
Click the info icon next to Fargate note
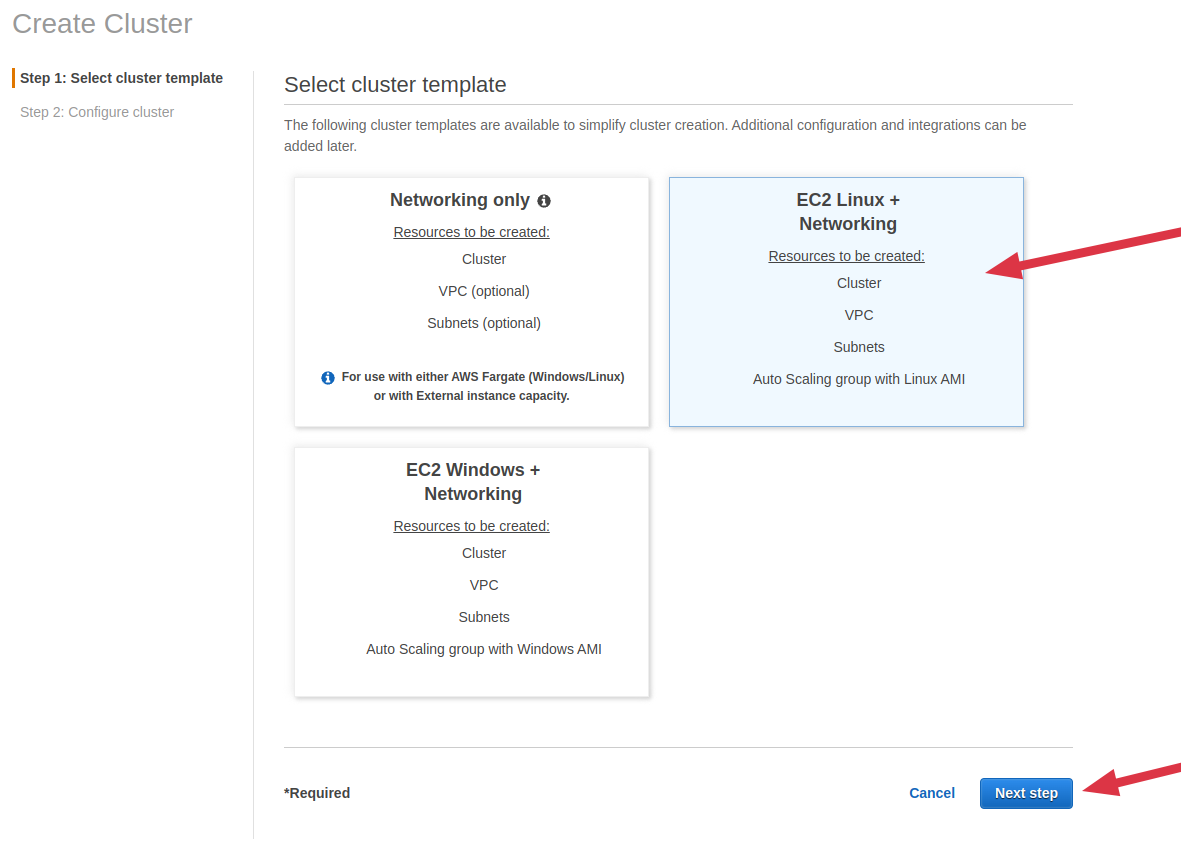point(328,378)
